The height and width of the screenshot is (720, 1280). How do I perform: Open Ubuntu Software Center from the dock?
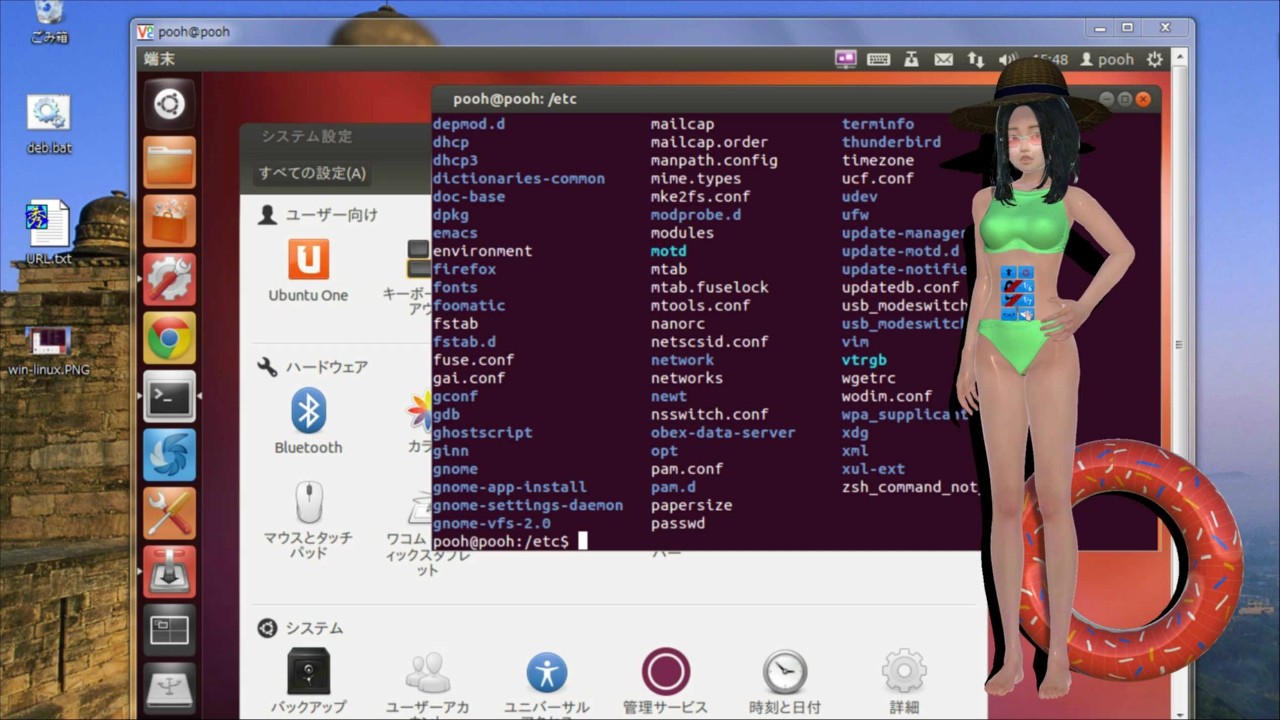point(169,218)
